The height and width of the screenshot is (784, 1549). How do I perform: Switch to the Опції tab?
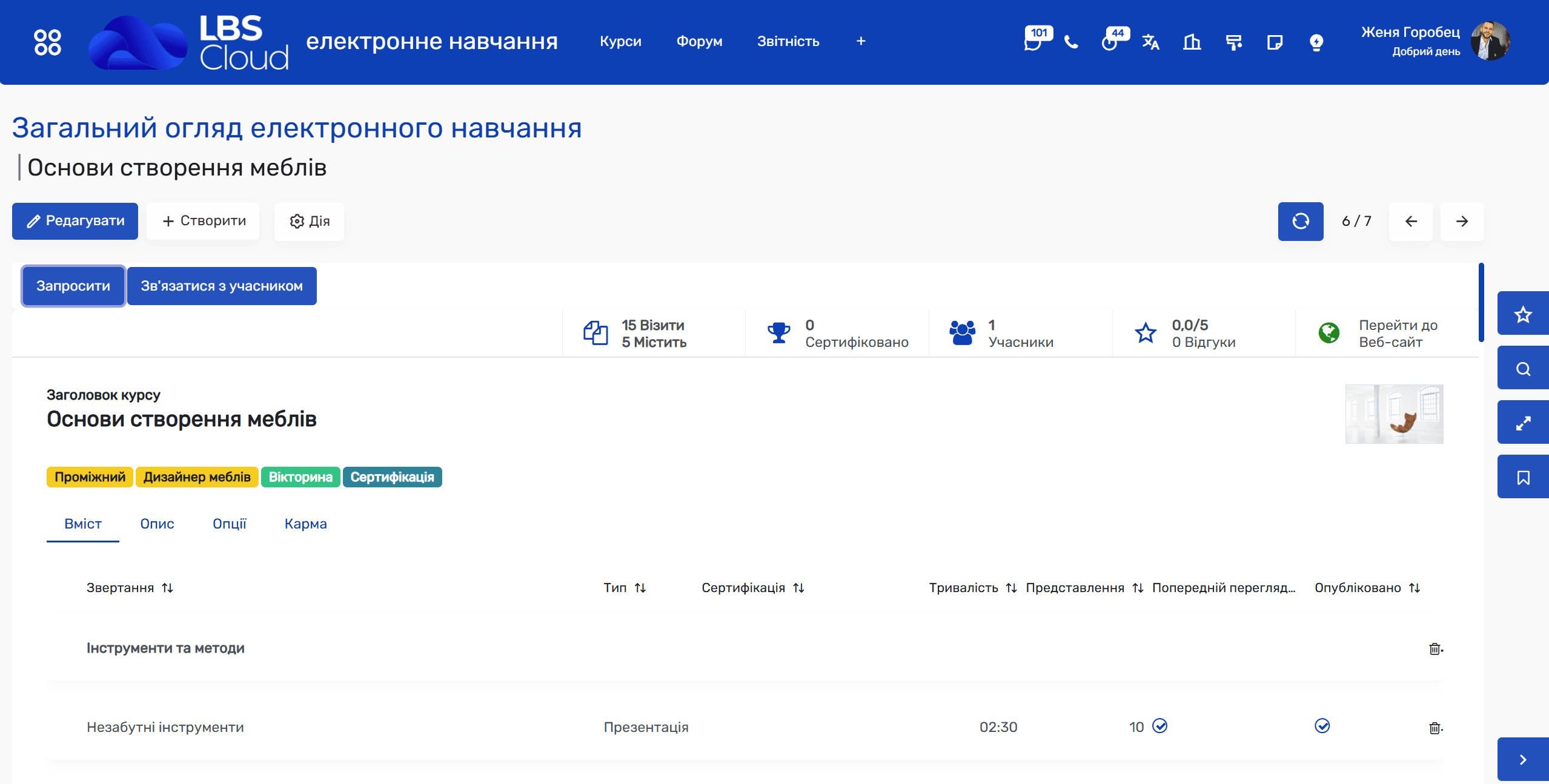[229, 524]
